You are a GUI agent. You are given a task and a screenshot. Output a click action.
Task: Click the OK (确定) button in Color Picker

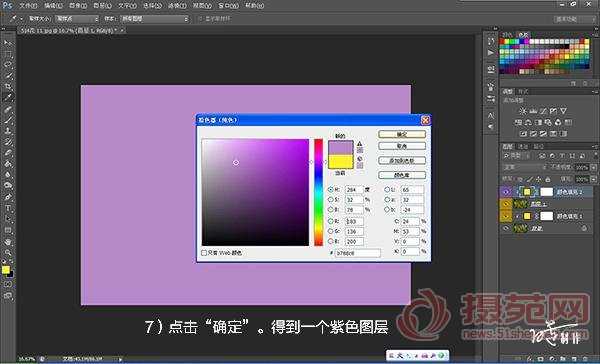coord(402,134)
